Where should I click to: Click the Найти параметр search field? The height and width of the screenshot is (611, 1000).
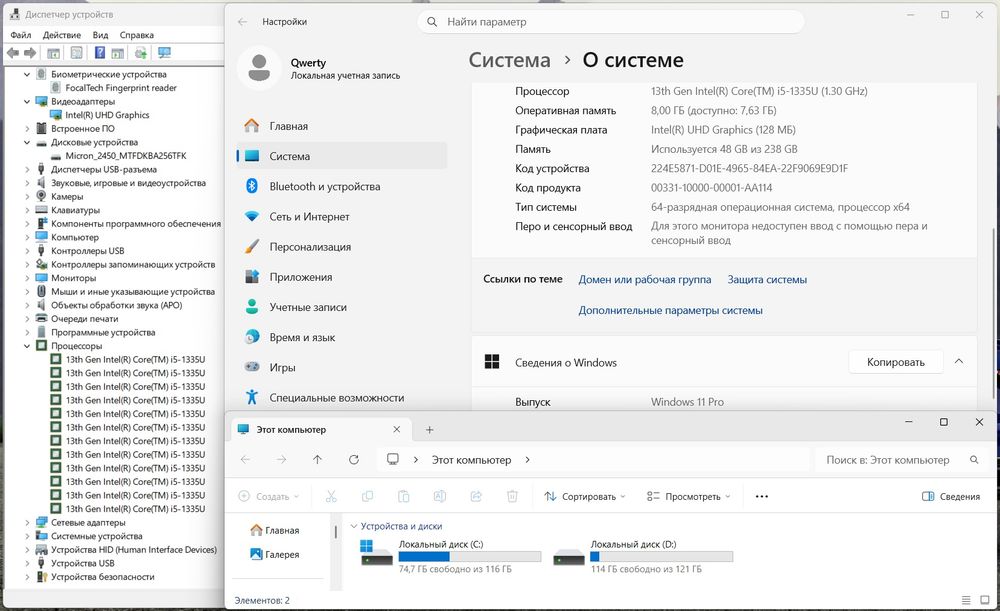pyautogui.click(x=611, y=22)
